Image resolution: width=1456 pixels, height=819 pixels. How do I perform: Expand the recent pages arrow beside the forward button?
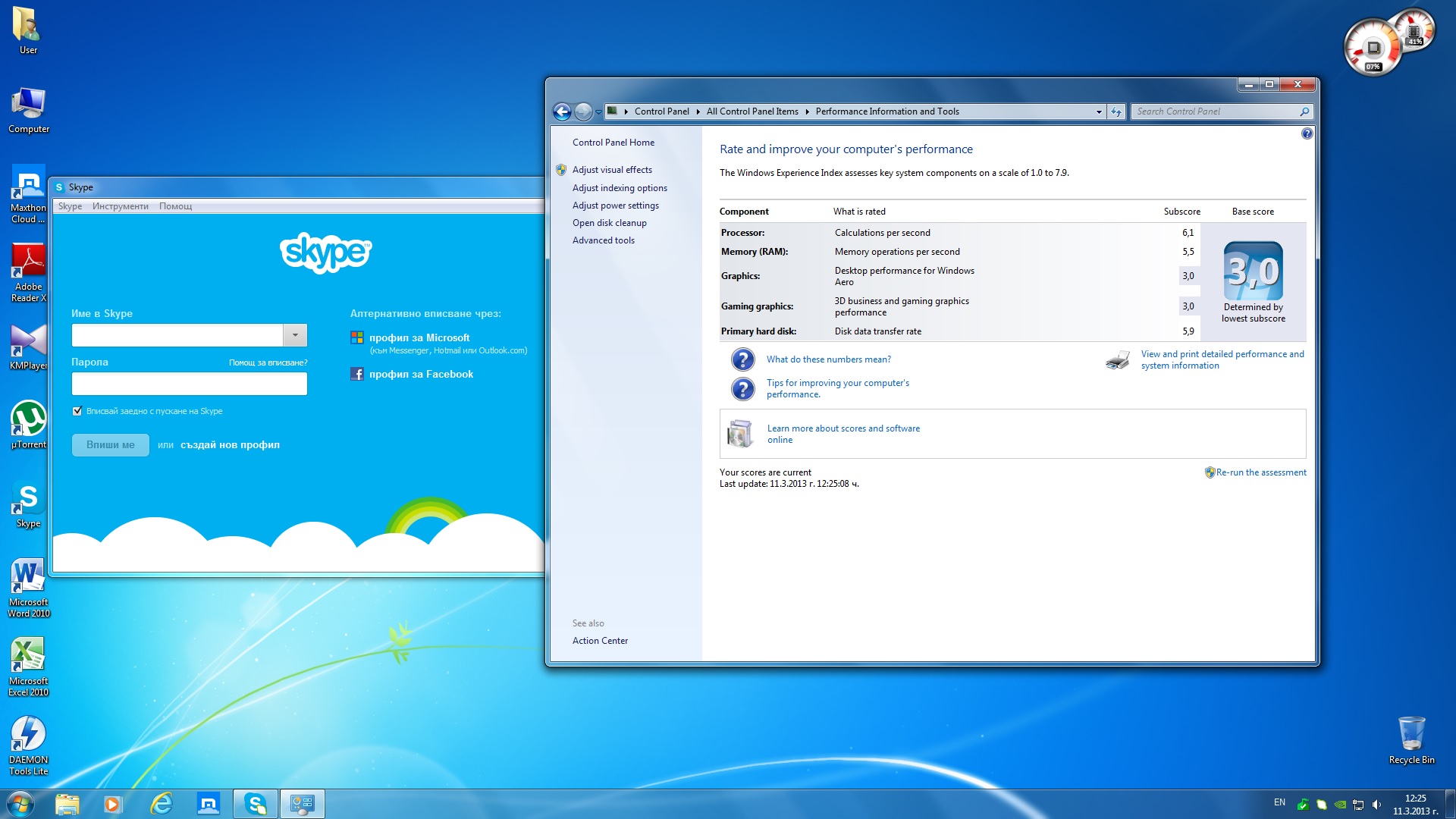pyautogui.click(x=598, y=112)
